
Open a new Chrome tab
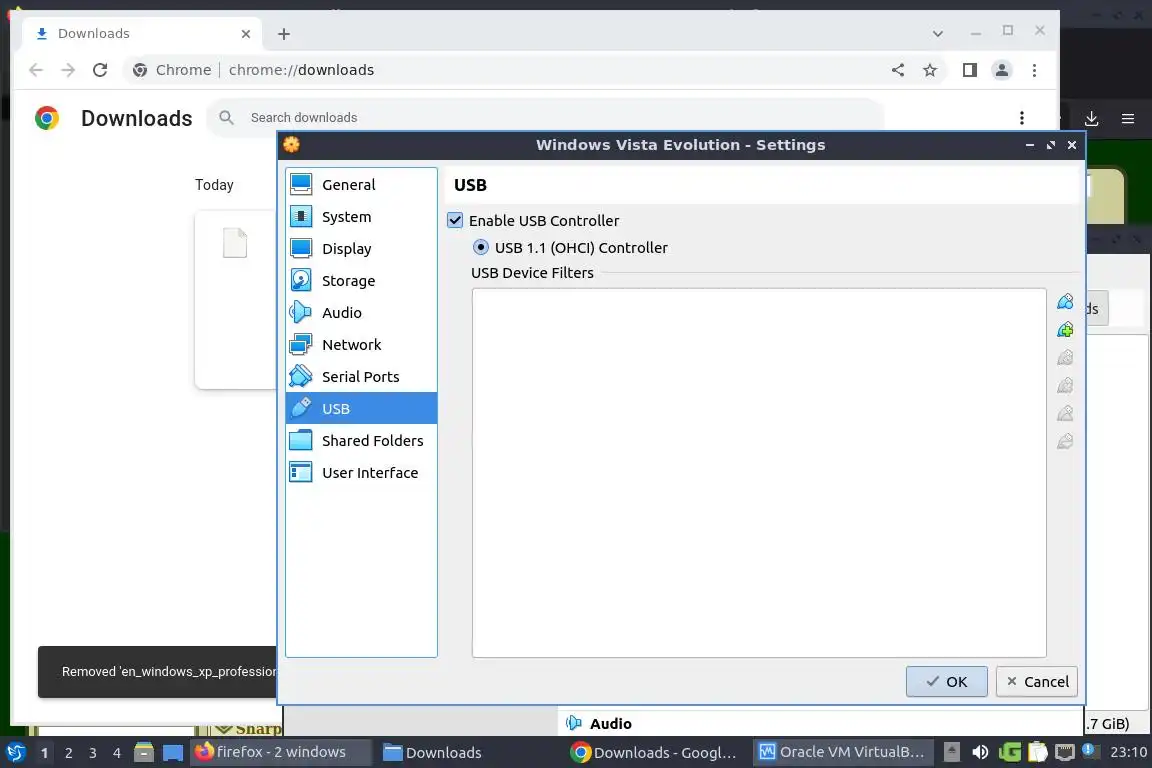tap(284, 34)
